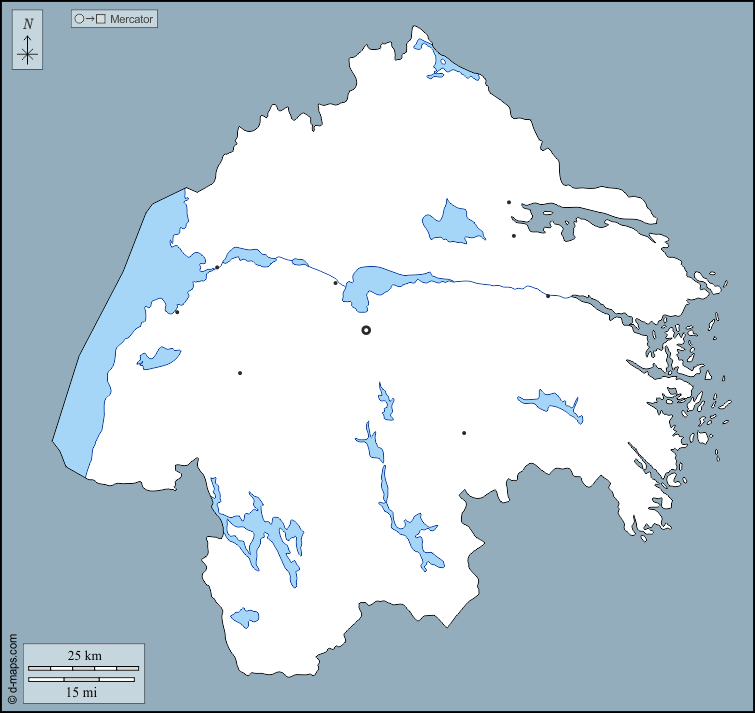755x713 pixels.
Task: Click the d-maps.com copyright text
Action: coord(13,669)
